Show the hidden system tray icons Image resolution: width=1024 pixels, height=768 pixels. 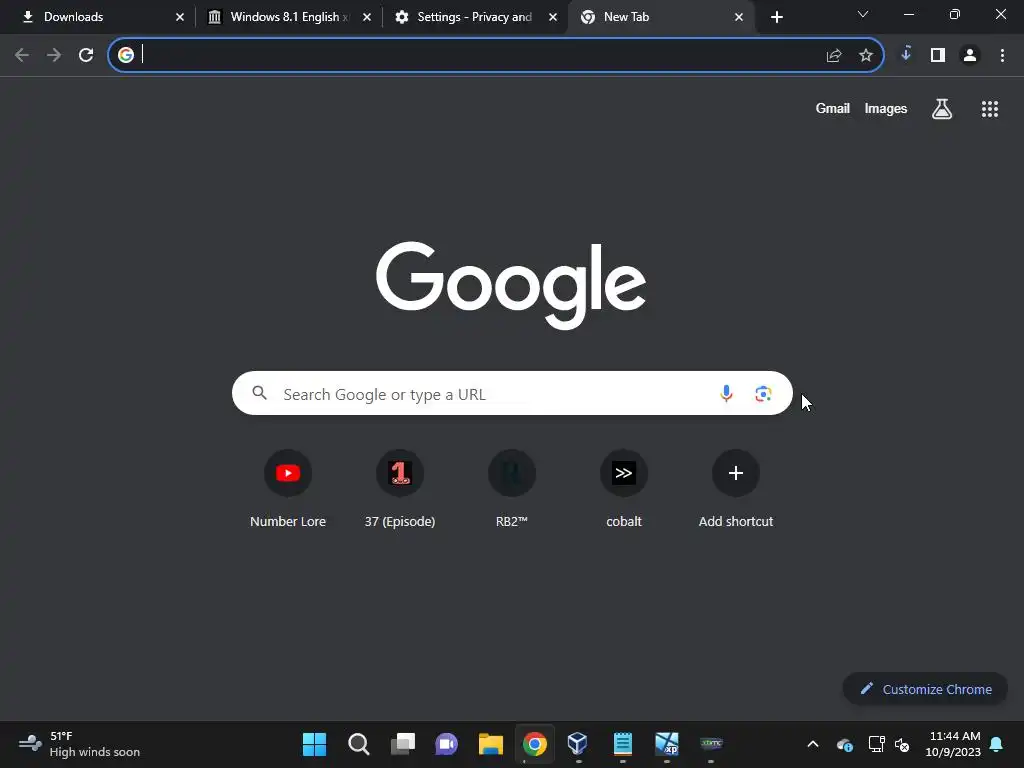pyautogui.click(x=813, y=744)
